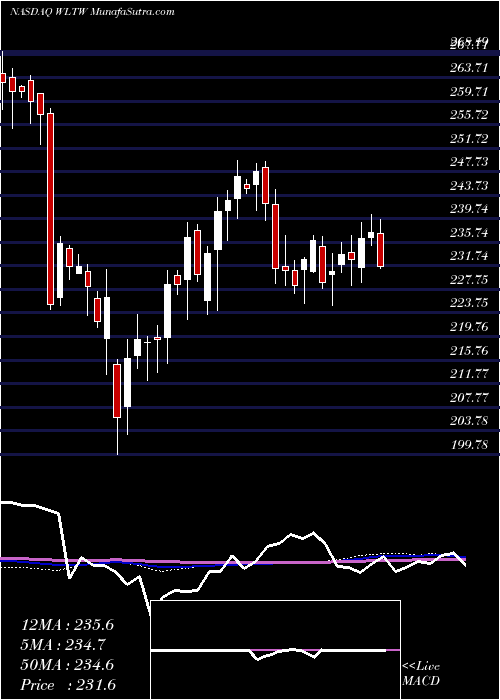Click the 251.72 price axis label
Image resolution: width=500 pixels, height=700 pixels.
pos(468,138)
